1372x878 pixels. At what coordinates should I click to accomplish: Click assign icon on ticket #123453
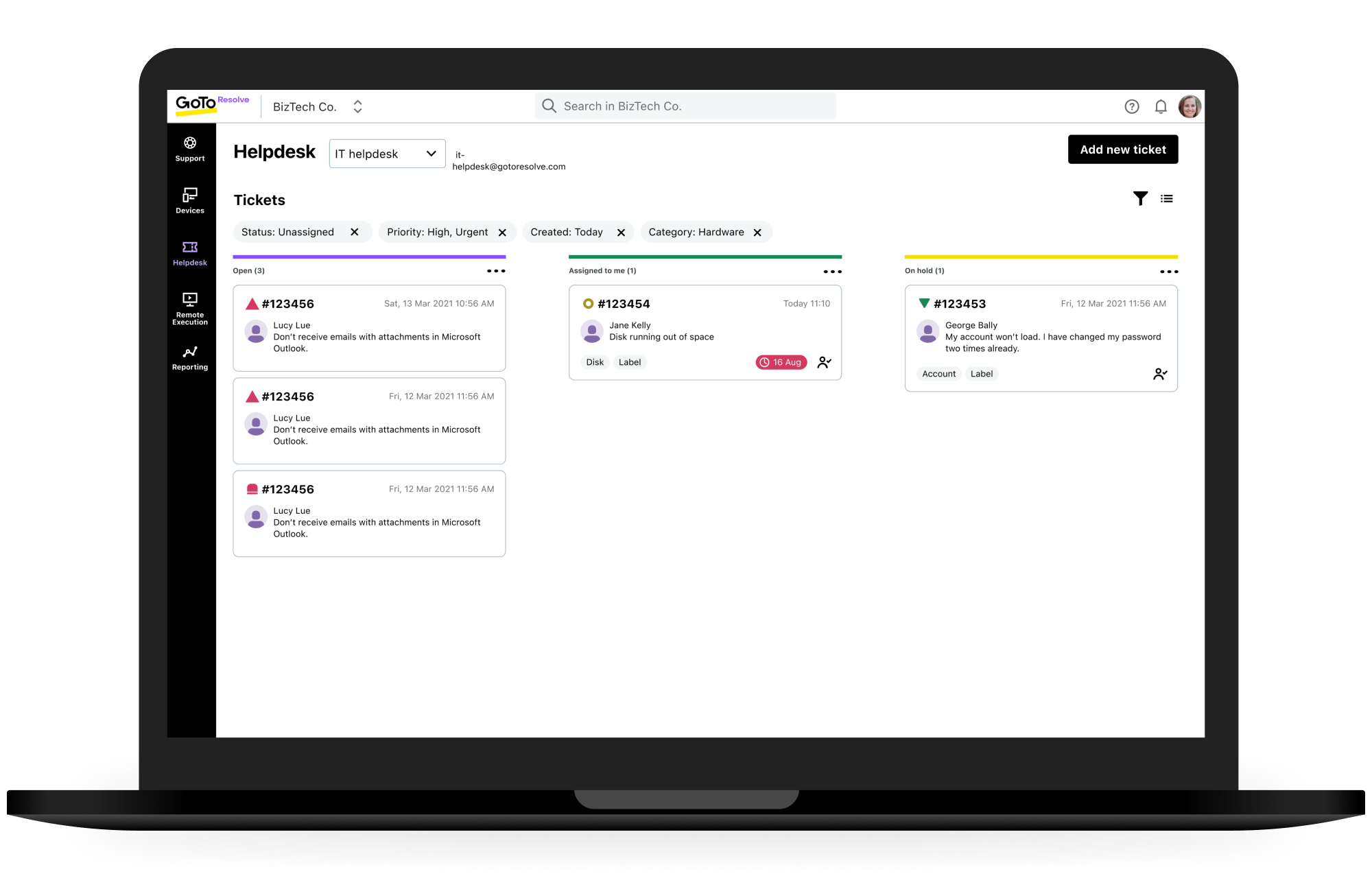click(x=1160, y=374)
